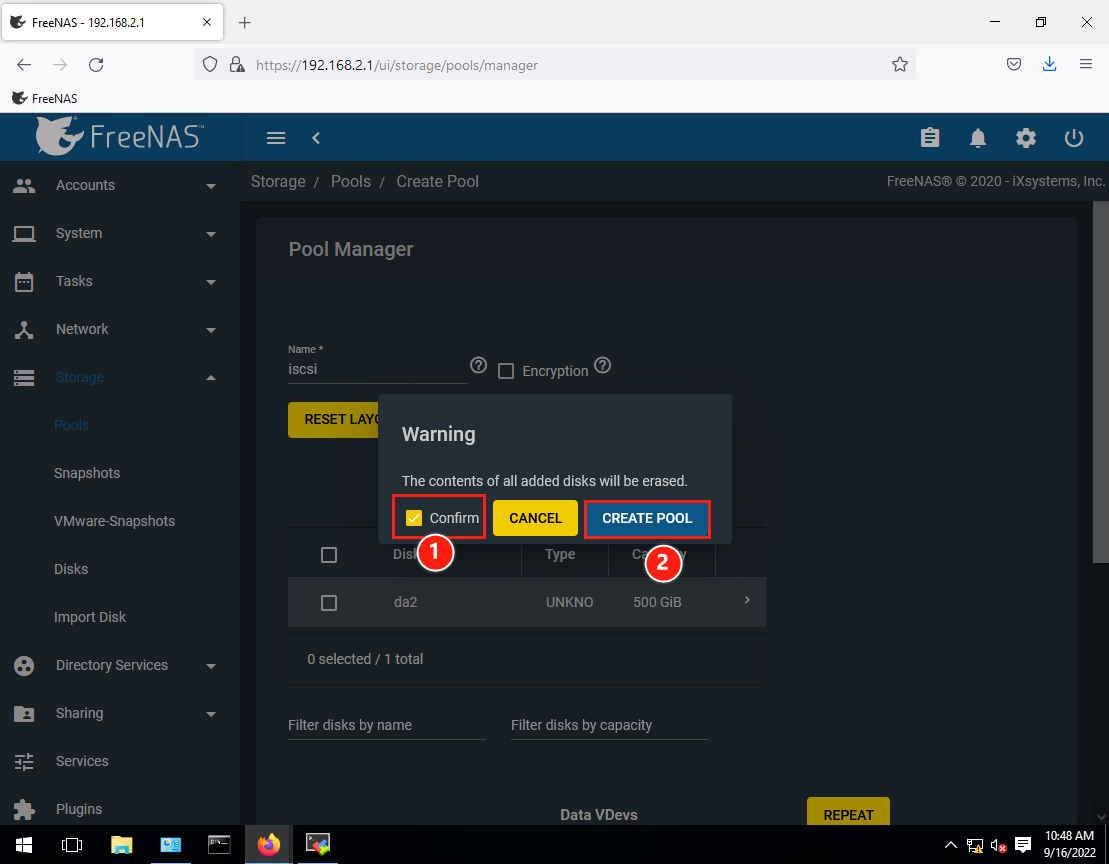Open Task View on taskbar
Image resolution: width=1109 pixels, height=864 pixels.
pos(72,845)
